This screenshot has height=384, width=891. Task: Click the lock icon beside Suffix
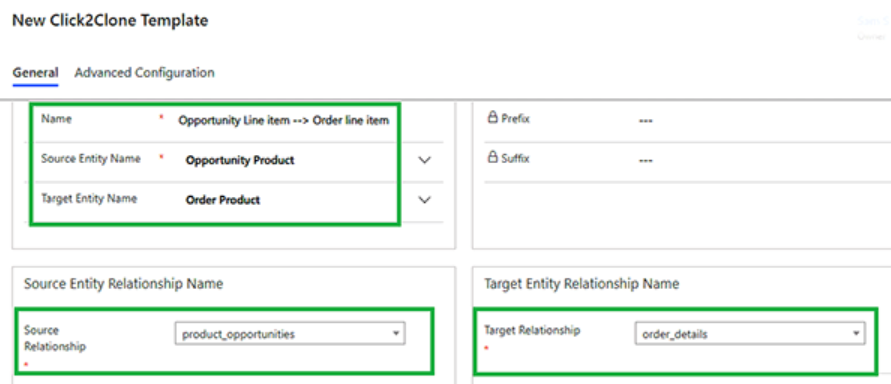point(493,157)
